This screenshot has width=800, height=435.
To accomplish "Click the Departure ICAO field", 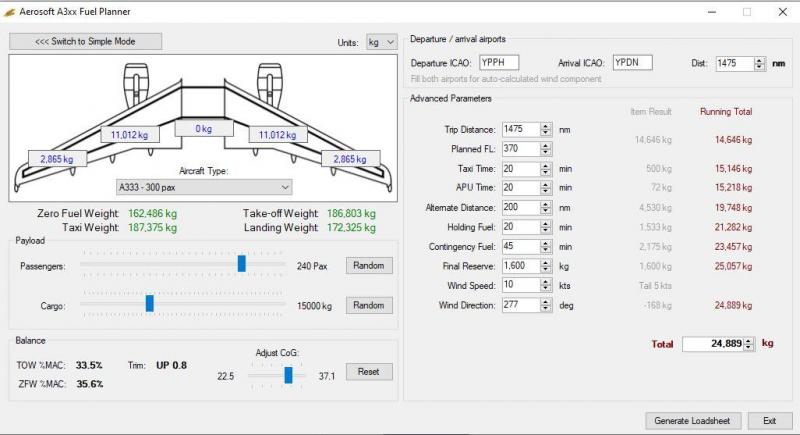I will 499,63.
